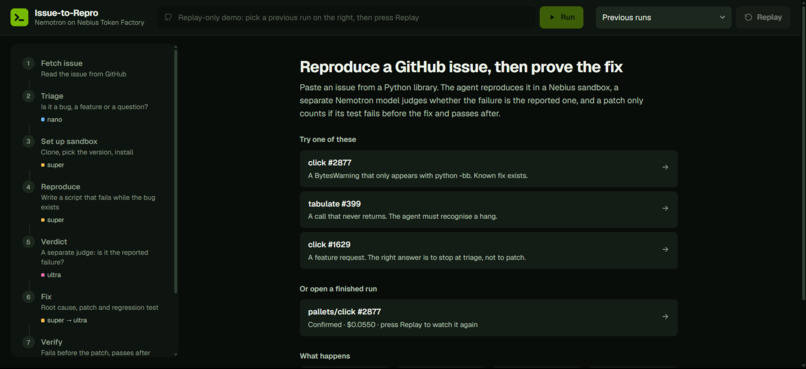Image resolution: width=806 pixels, height=369 pixels.
Task: Click the arrow on the click #1629 card
Action: pos(665,249)
